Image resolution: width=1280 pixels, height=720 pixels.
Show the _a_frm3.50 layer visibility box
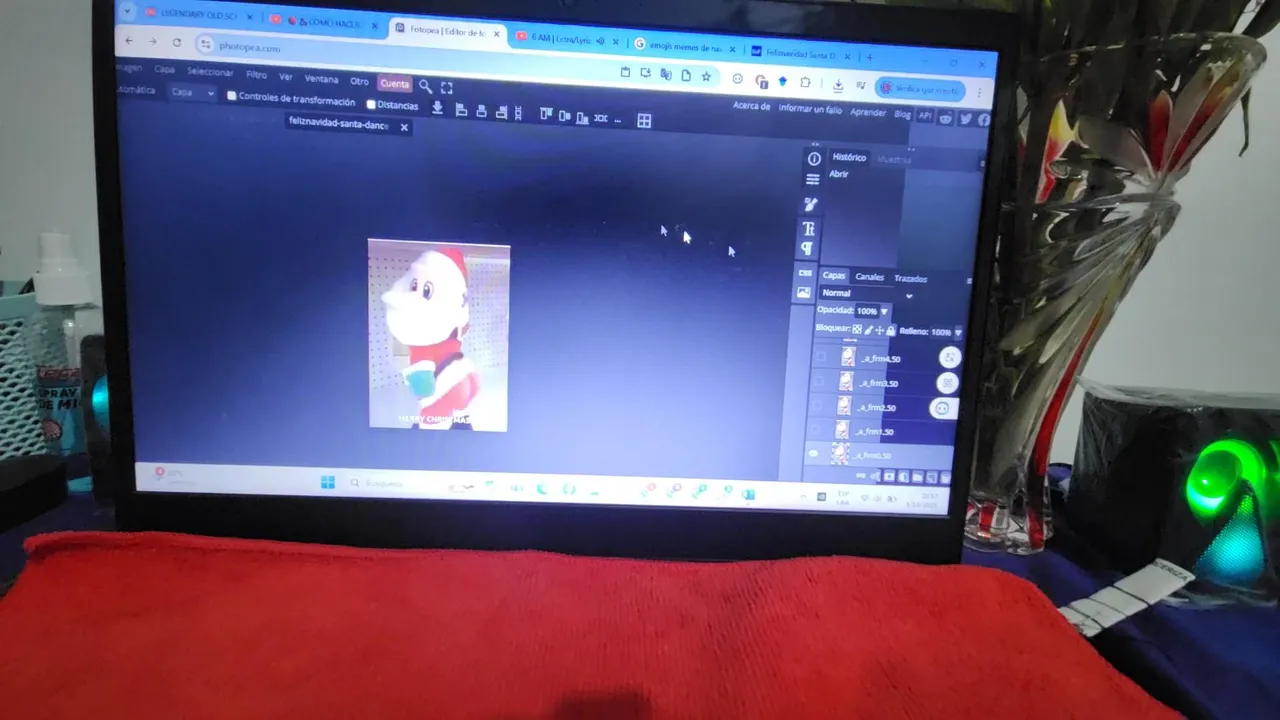pos(820,380)
